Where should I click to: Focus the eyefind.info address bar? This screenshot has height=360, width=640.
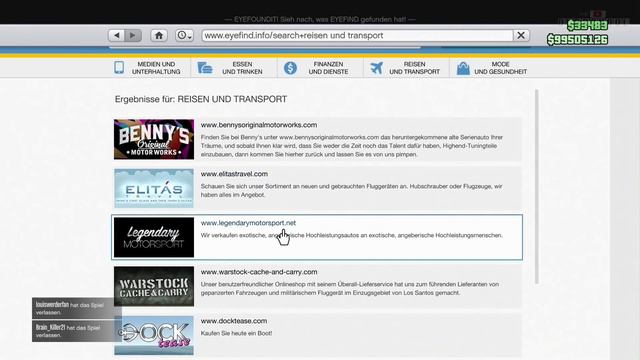point(357,36)
